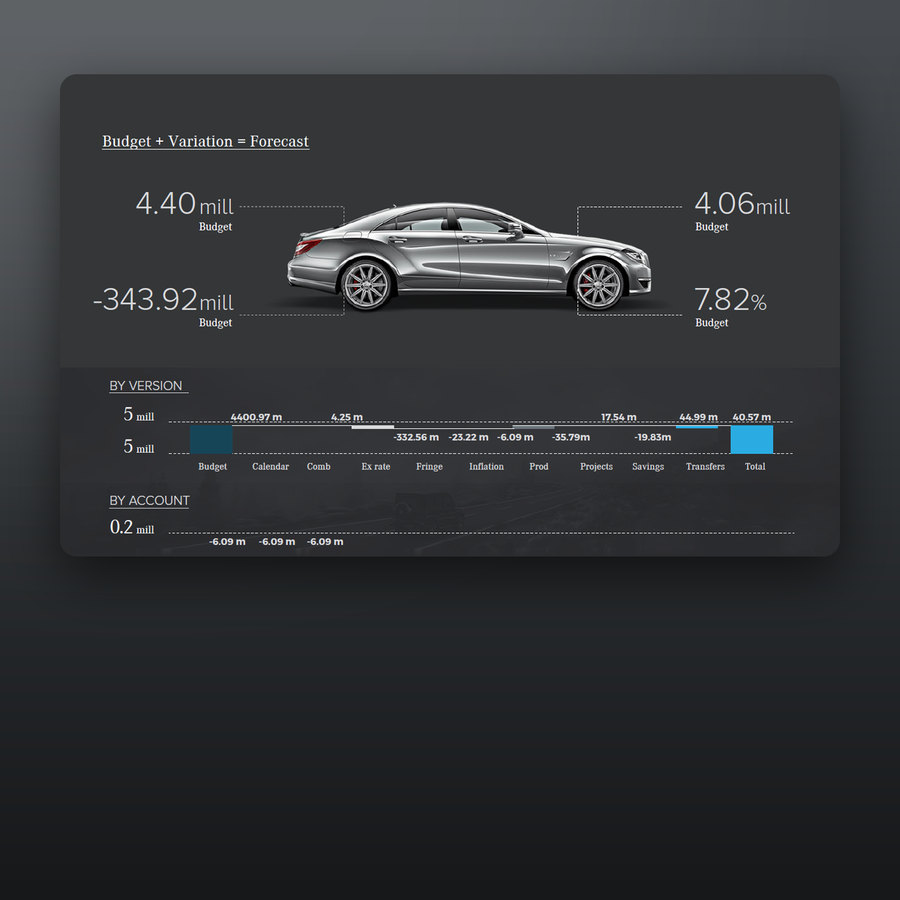Screen dimensions: 900x900
Task: Click the thin blue Transfers bar
Action: pyautogui.click(x=697, y=426)
